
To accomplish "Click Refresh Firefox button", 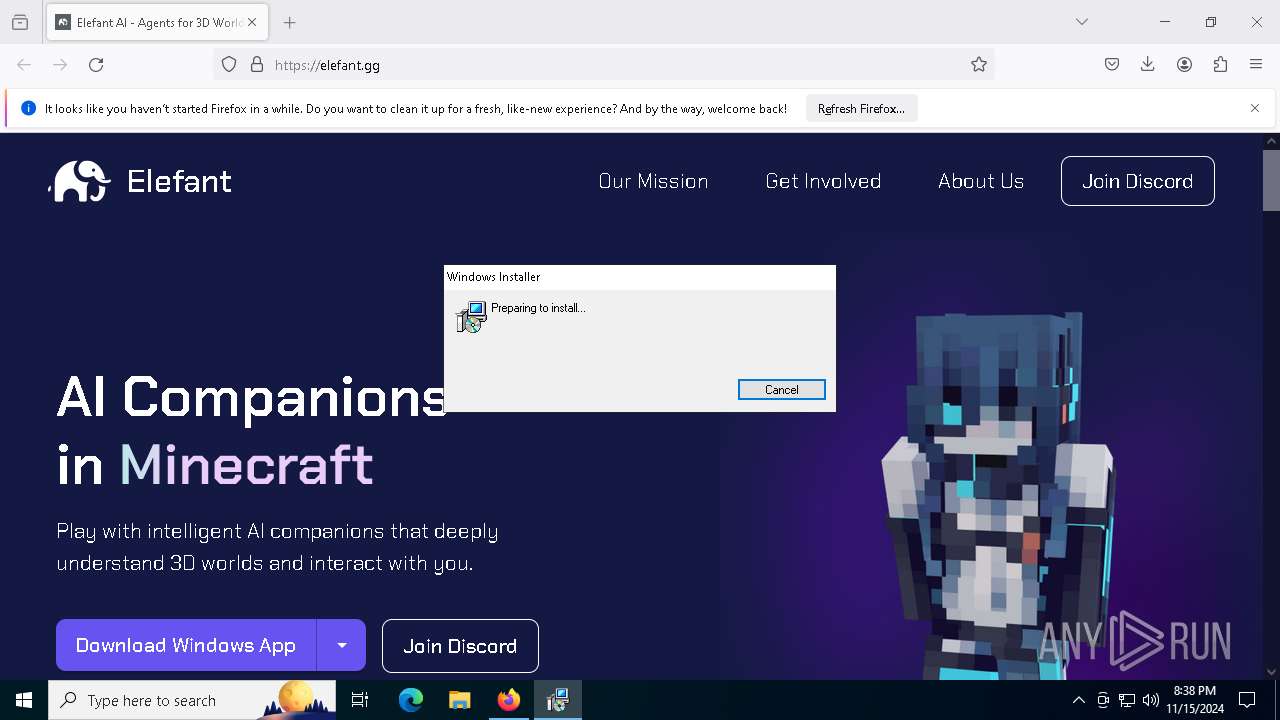I will pos(861,109).
